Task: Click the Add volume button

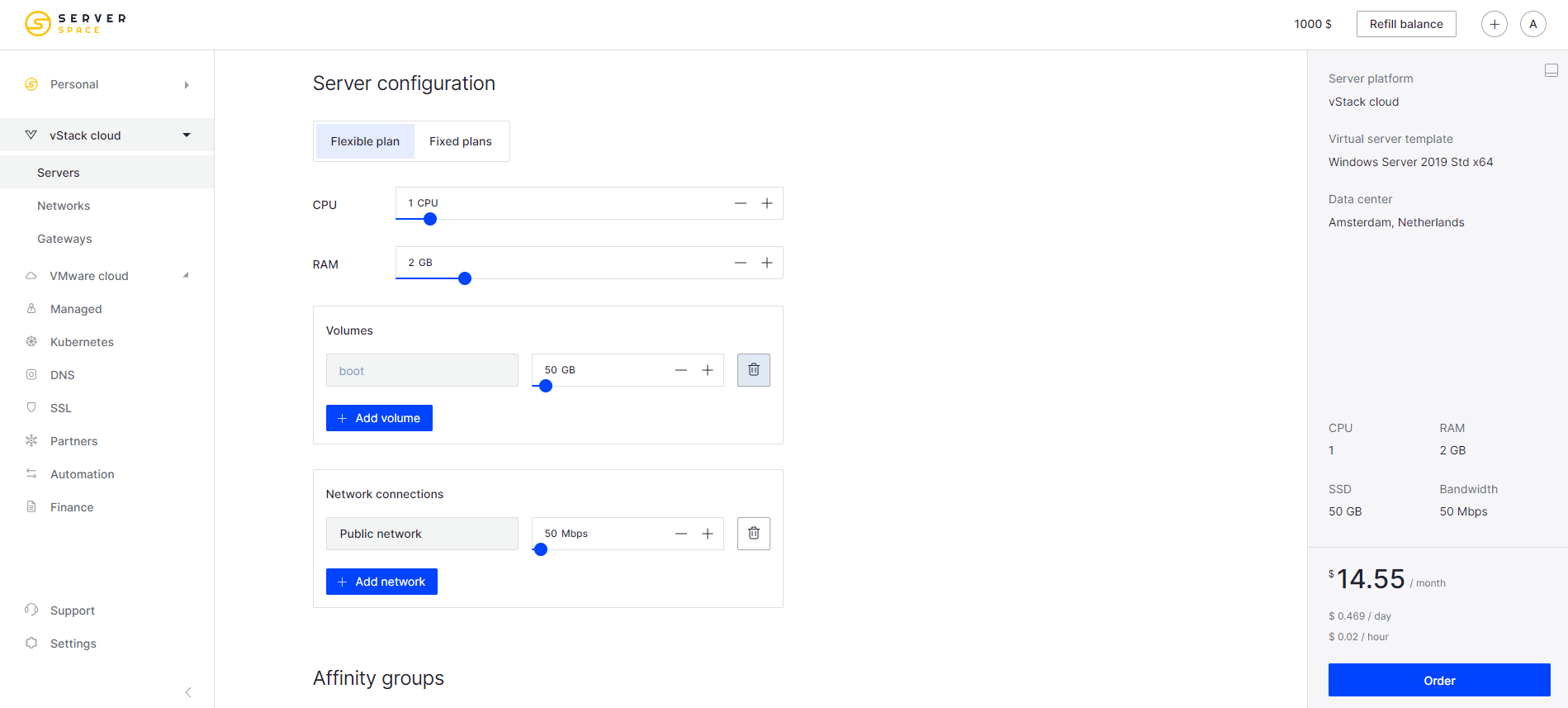Action: point(379,418)
